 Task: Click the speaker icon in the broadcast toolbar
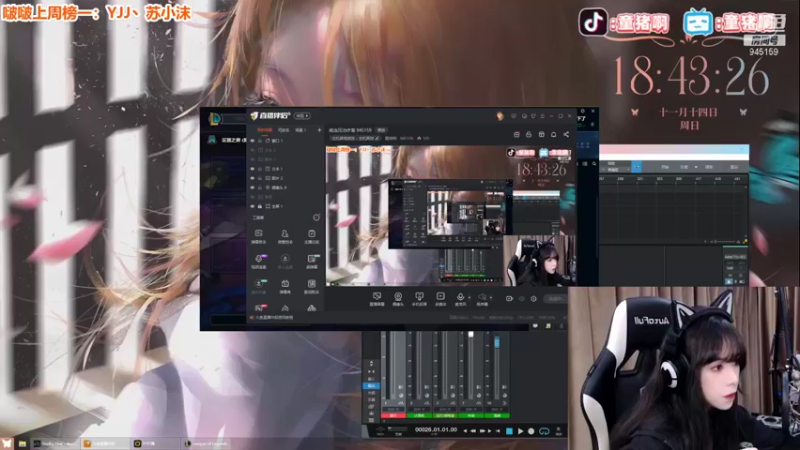coord(482,297)
